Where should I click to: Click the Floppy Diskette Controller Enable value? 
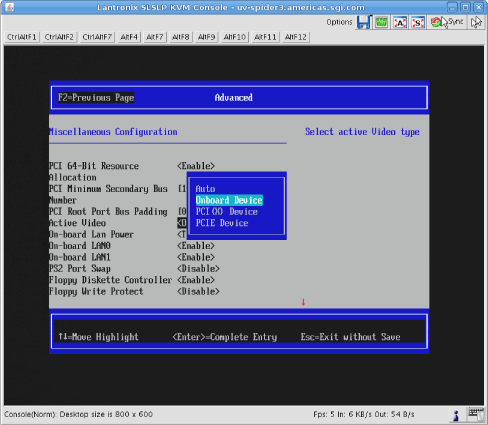pyautogui.click(x=196, y=280)
